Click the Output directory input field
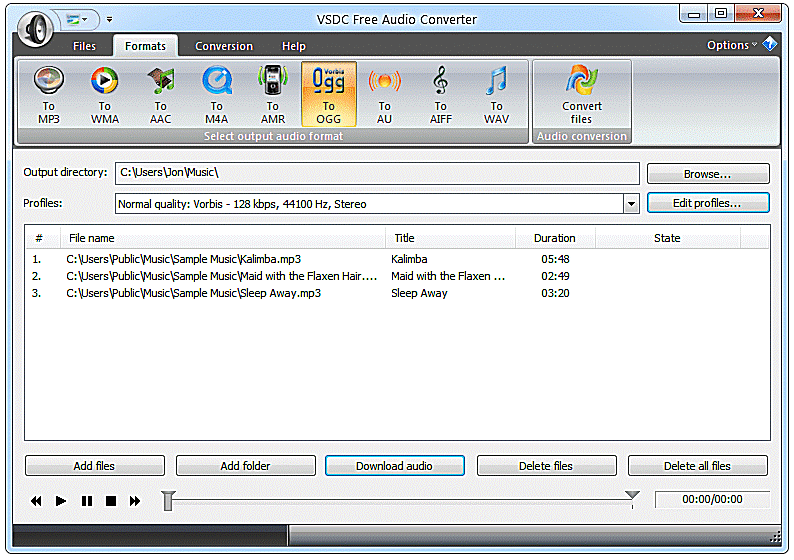Viewport: 794px width, 560px height. tap(377, 173)
